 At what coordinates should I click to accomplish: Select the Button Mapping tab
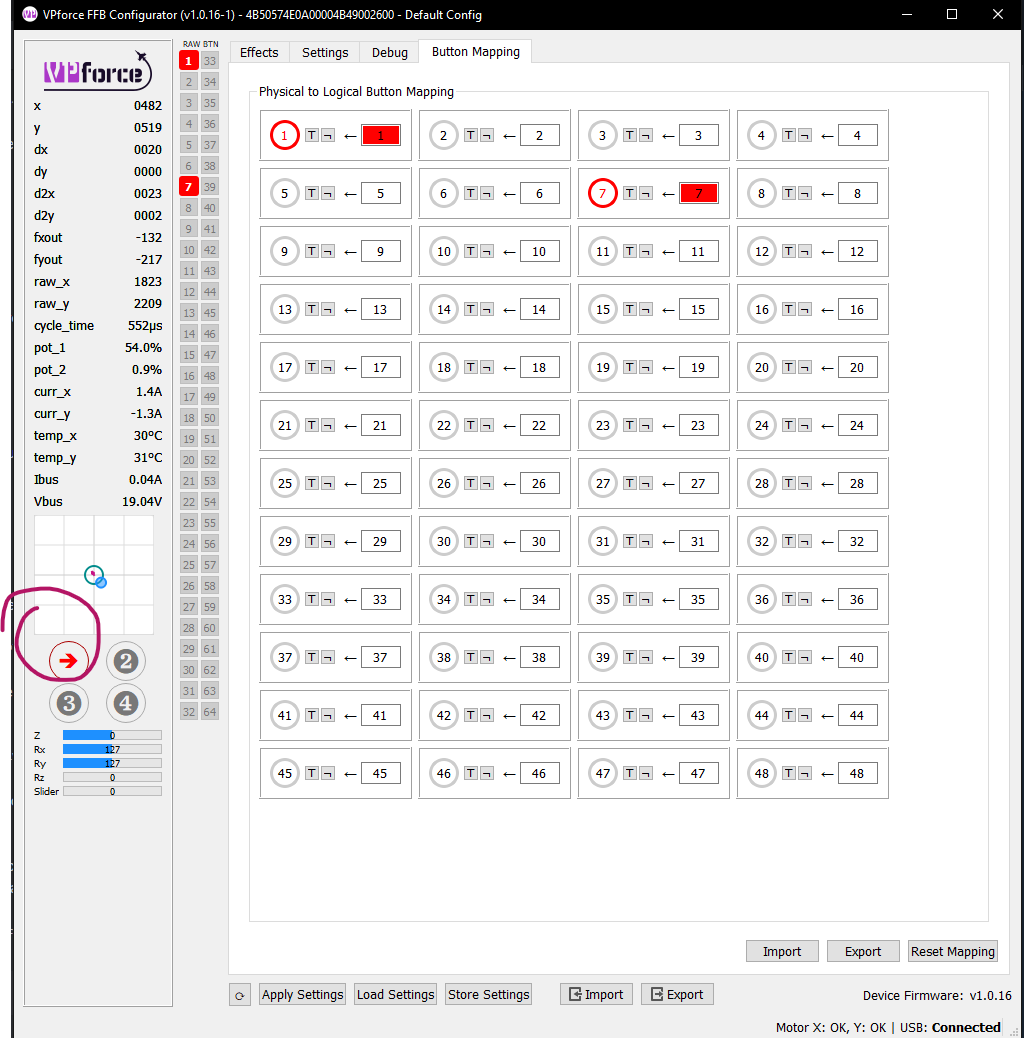pos(475,52)
